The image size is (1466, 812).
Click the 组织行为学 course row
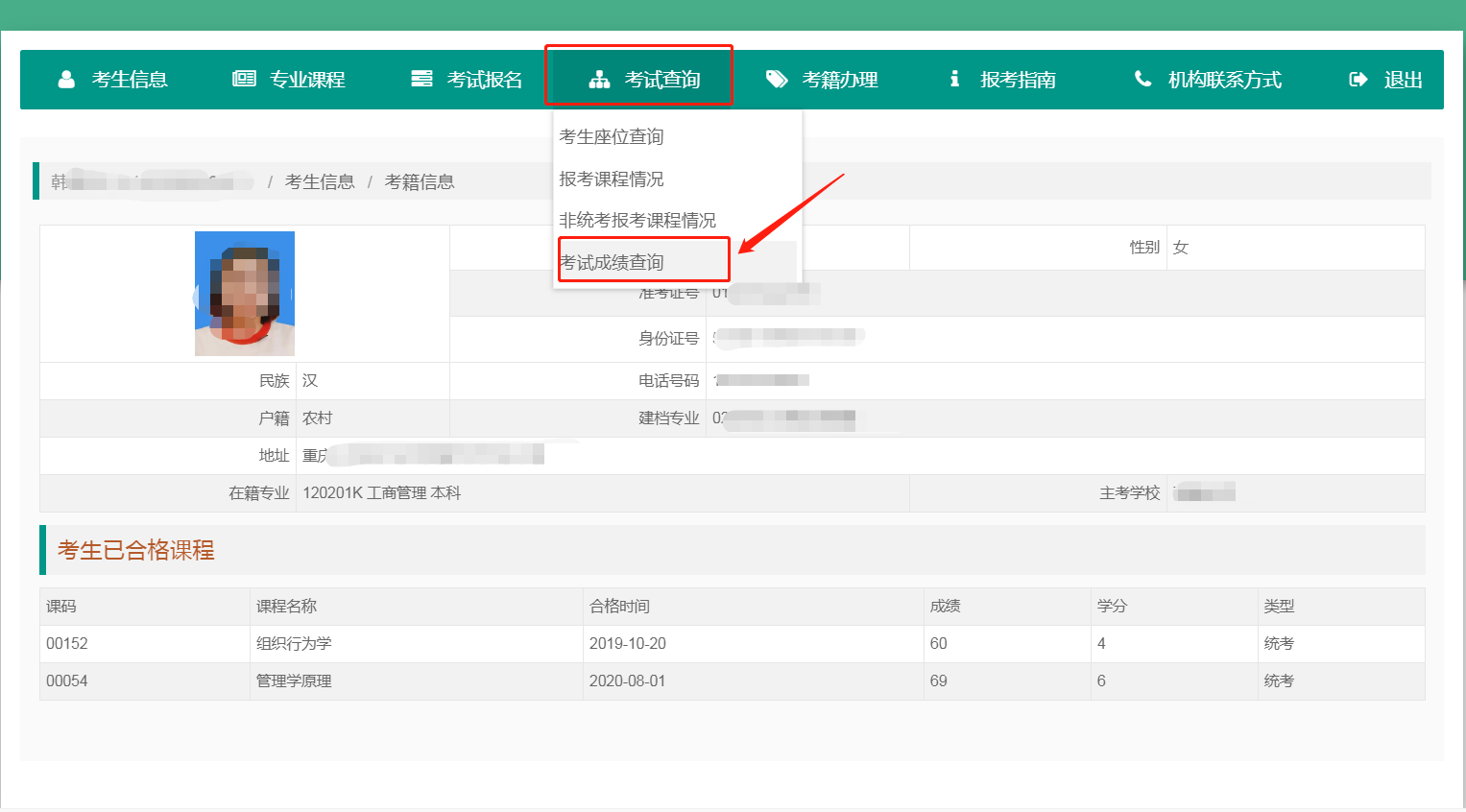(x=733, y=643)
